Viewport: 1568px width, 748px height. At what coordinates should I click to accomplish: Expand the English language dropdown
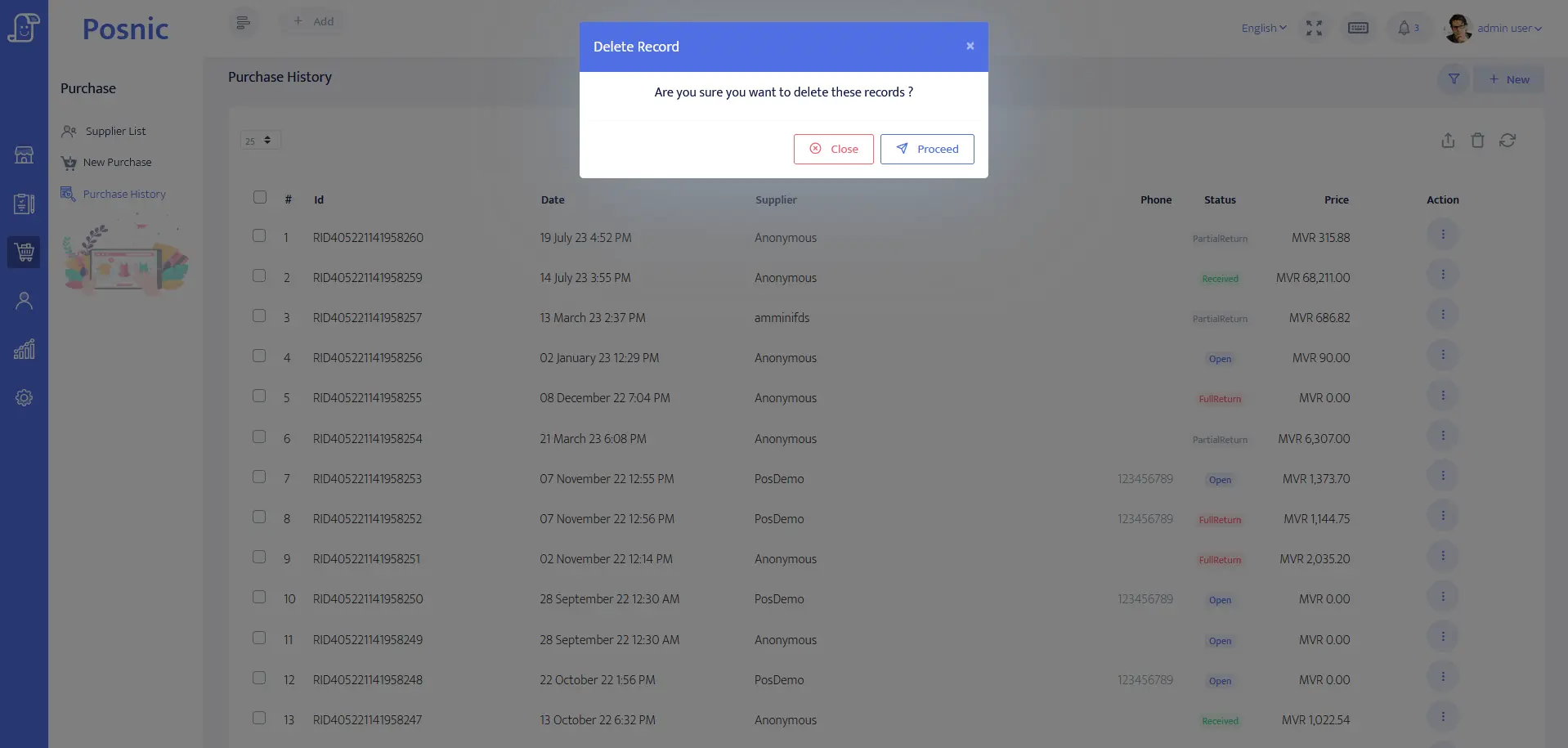coord(1263,29)
